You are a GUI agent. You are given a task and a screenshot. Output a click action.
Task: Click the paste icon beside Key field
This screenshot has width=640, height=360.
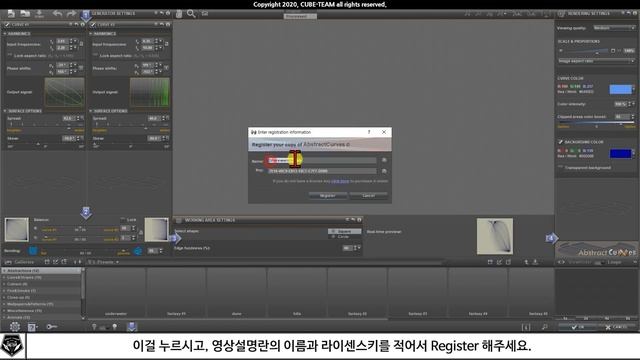point(384,171)
